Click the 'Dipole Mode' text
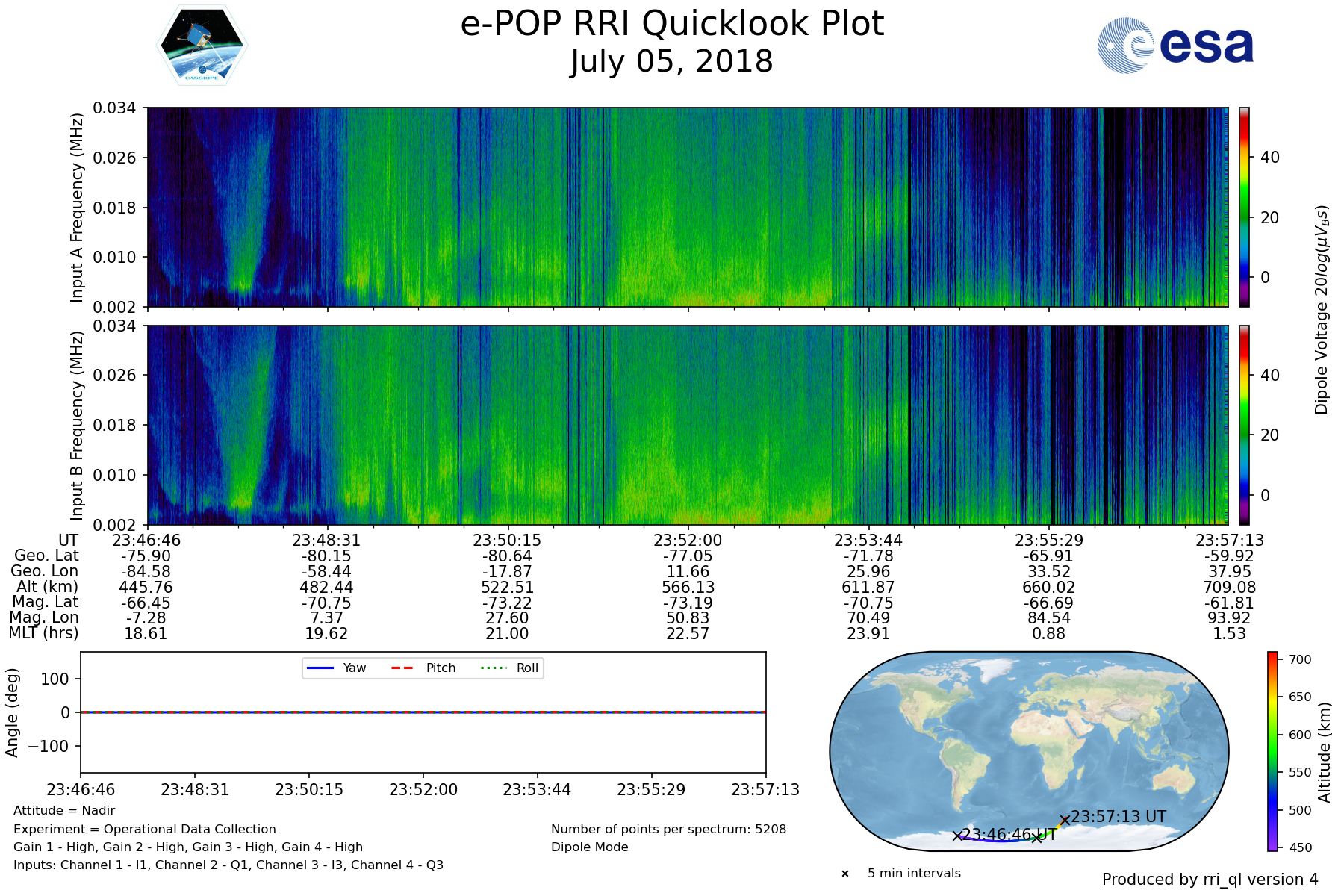 pos(590,847)
